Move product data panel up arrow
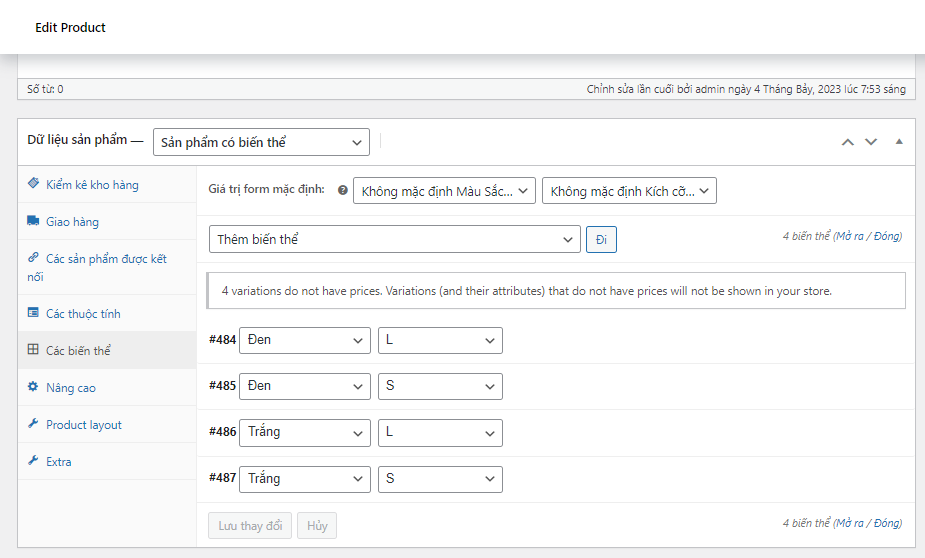 [x=848, y=142]
